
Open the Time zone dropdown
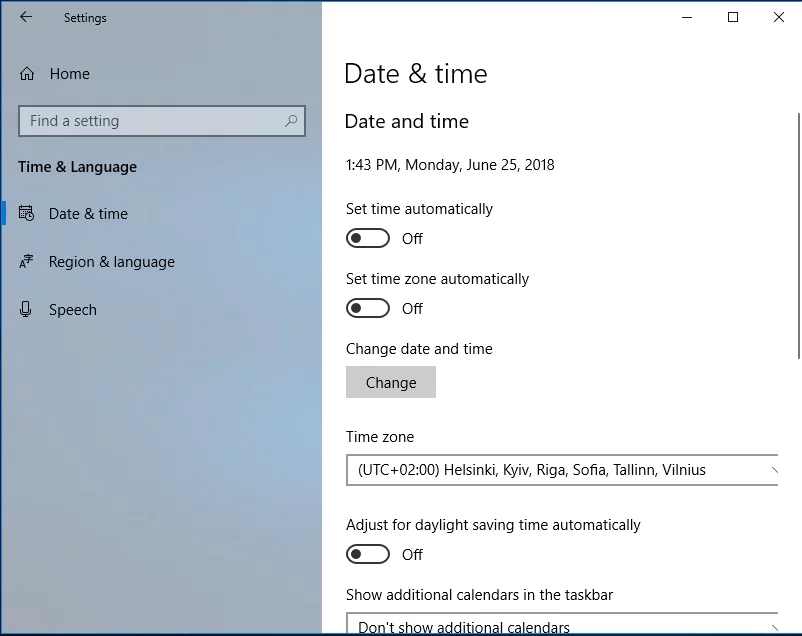562,470
